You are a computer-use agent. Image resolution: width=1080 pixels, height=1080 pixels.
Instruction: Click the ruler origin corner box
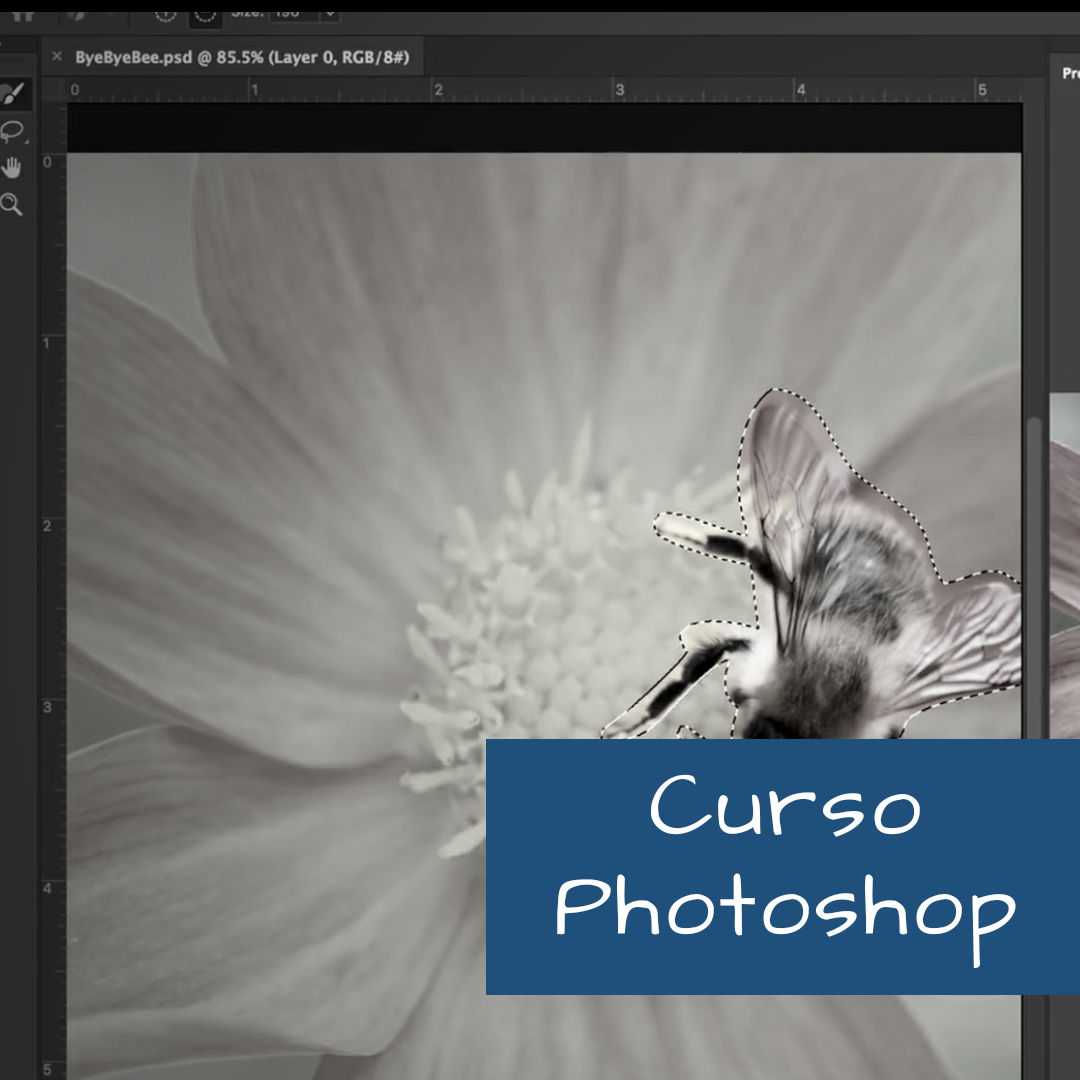(56, 91)
